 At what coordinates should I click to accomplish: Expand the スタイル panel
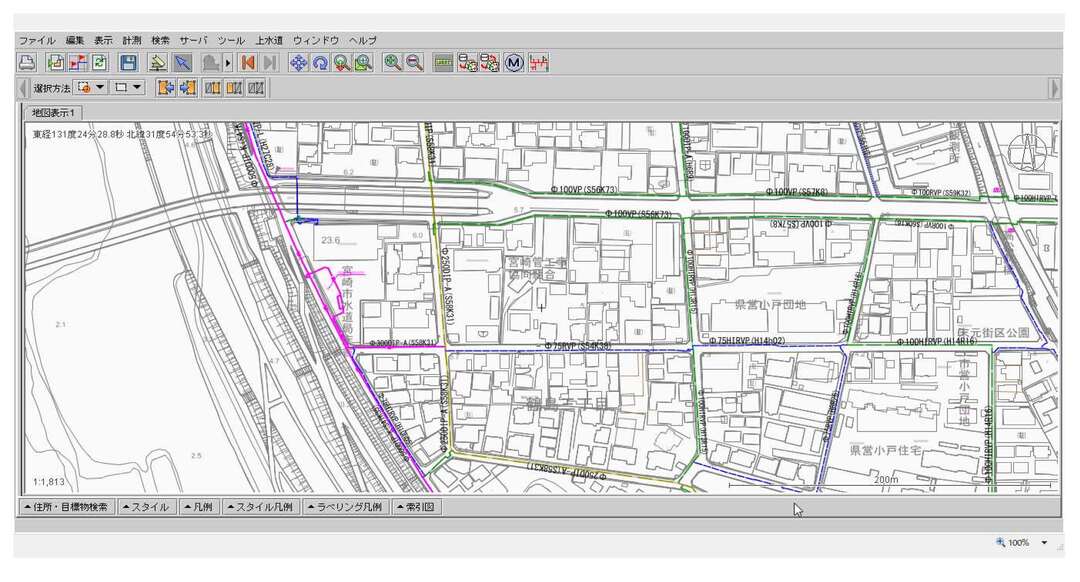pos(146,507)
